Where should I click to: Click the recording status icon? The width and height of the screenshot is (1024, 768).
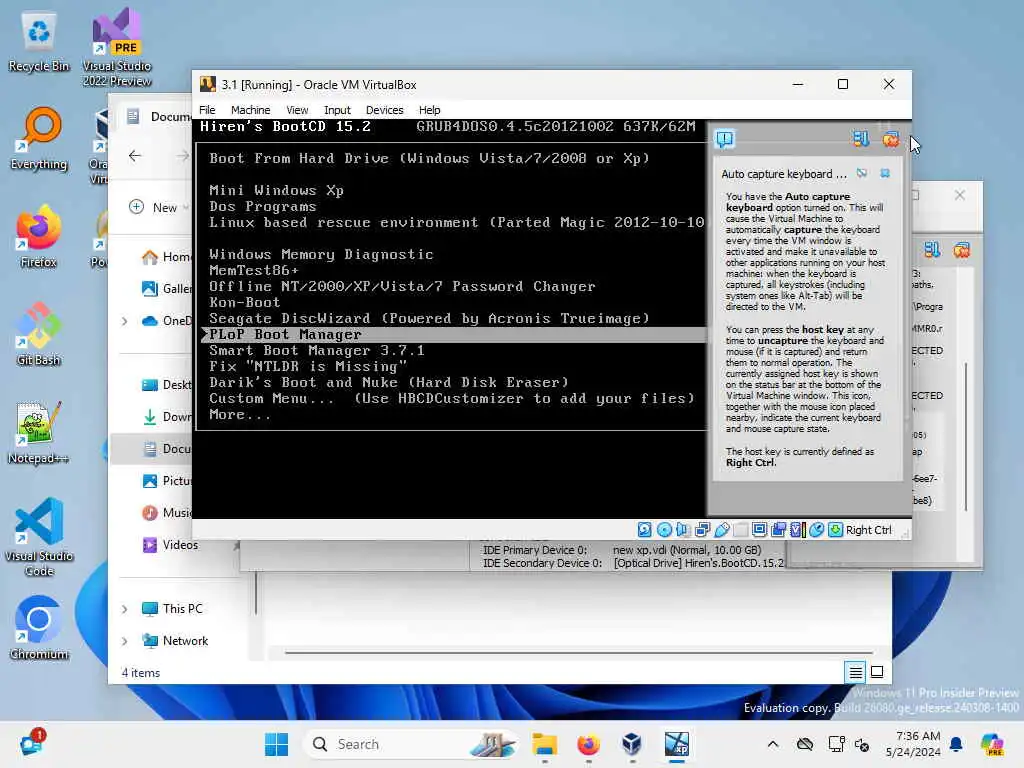778,530
